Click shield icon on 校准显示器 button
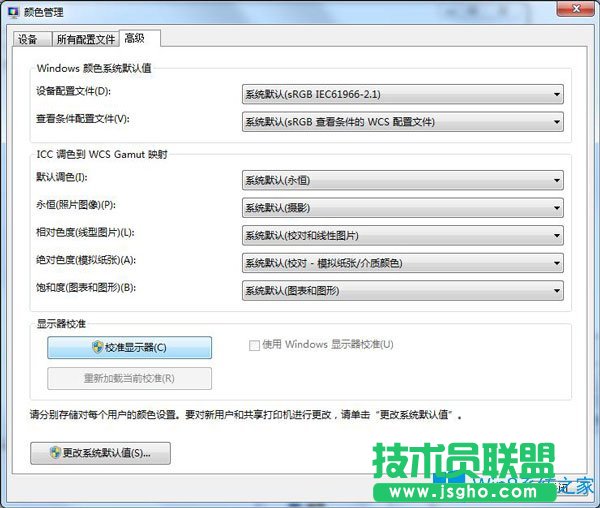Screen dimensions: 600x508 click(x=98, y=347)
